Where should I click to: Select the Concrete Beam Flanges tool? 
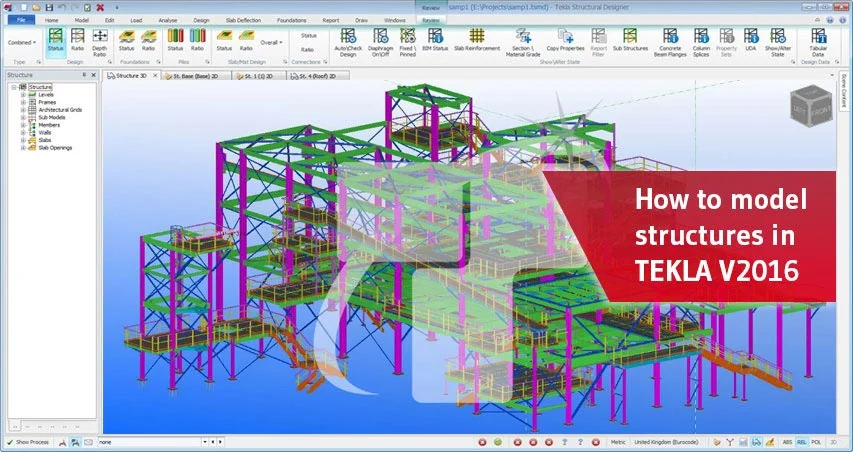coord(670,42)
